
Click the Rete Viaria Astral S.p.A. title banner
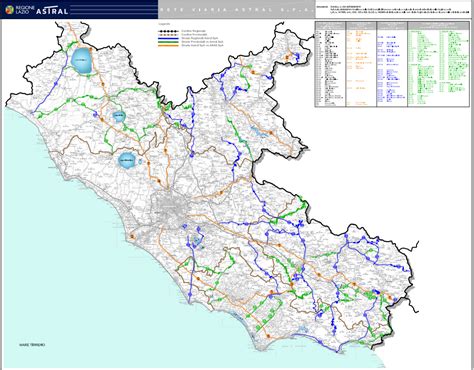tap(236, 10)
